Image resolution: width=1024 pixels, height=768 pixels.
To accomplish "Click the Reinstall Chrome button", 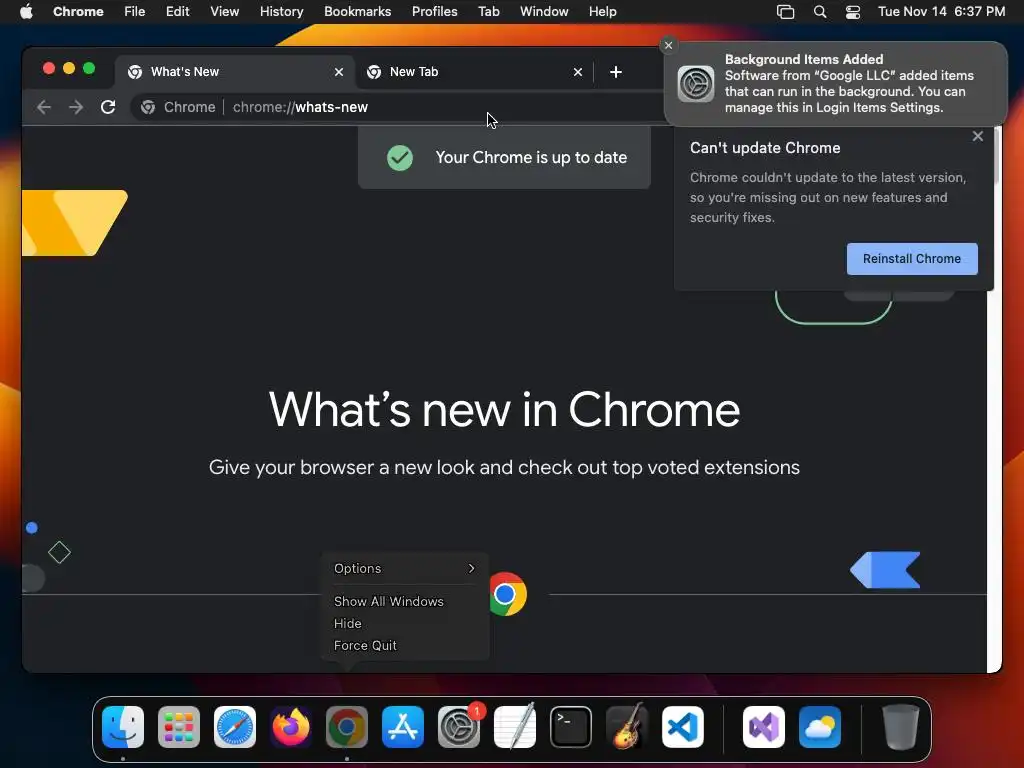I will click(x=912, y=259).
